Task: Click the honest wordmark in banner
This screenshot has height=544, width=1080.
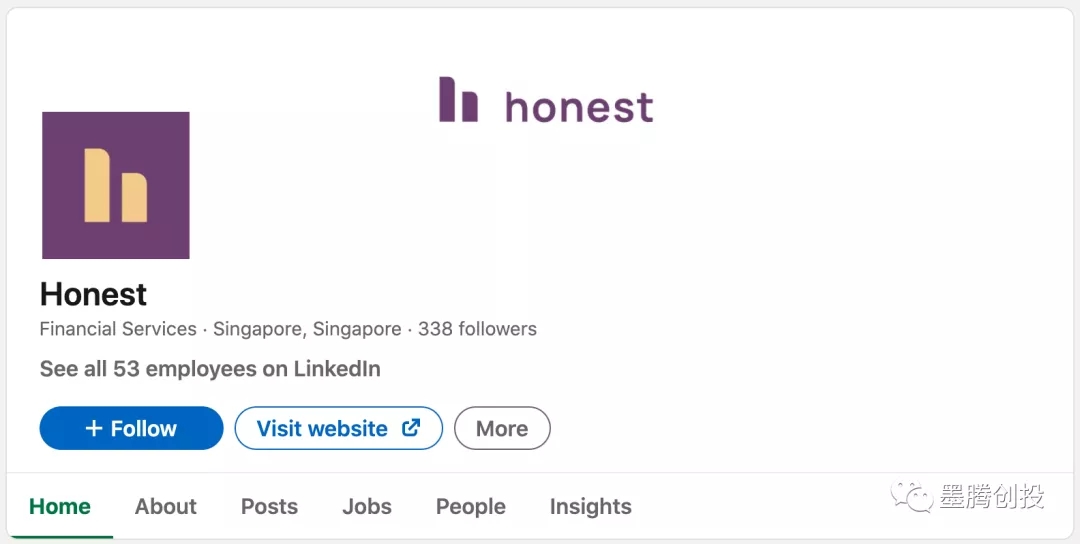Action: tap(579, 106)
